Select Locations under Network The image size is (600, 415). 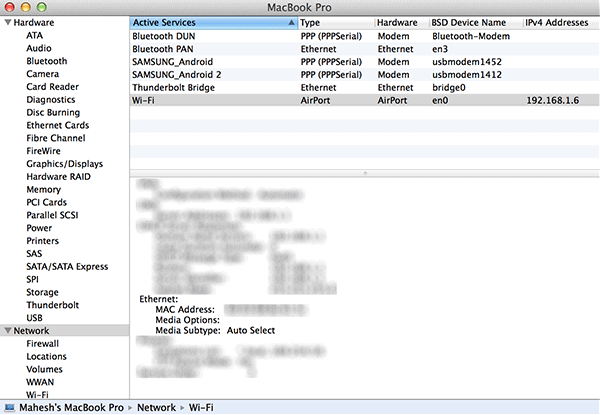pyautogui.click(x=46, y=356)
